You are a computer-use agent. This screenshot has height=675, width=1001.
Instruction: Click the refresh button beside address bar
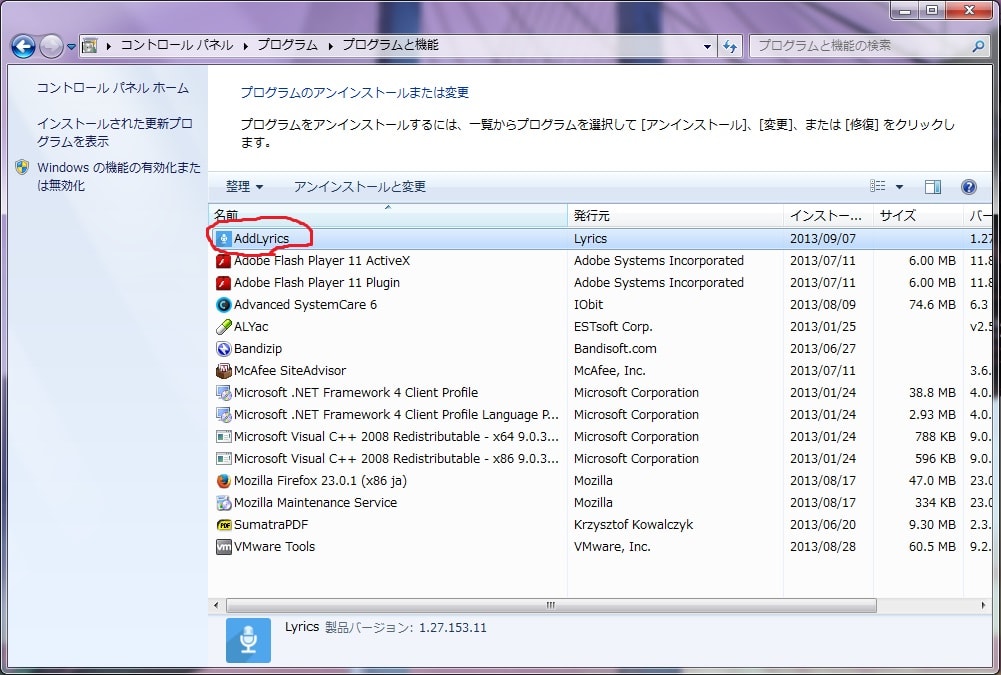tap(730, 46)
